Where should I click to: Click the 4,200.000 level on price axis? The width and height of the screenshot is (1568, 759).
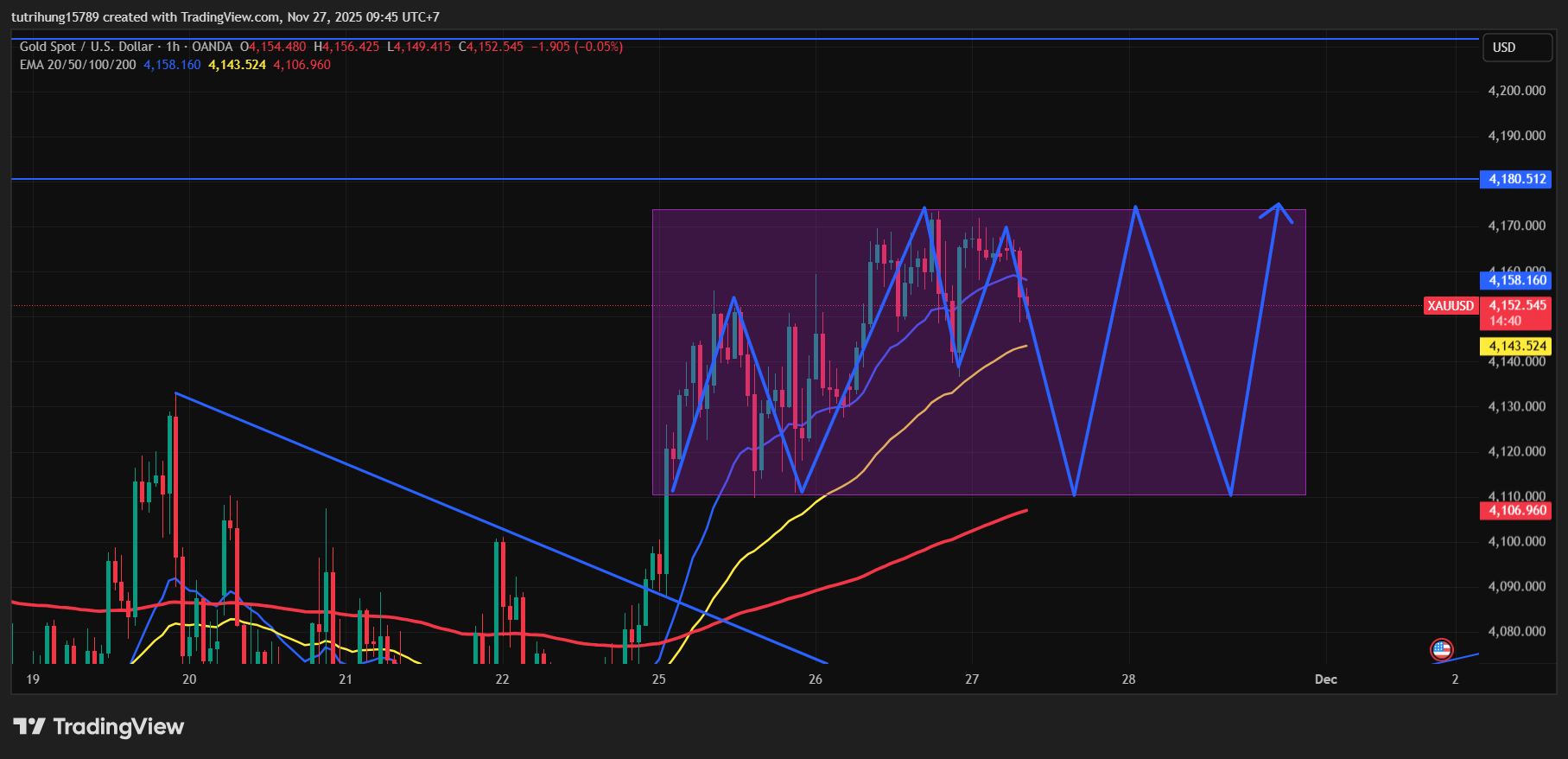1516,91
